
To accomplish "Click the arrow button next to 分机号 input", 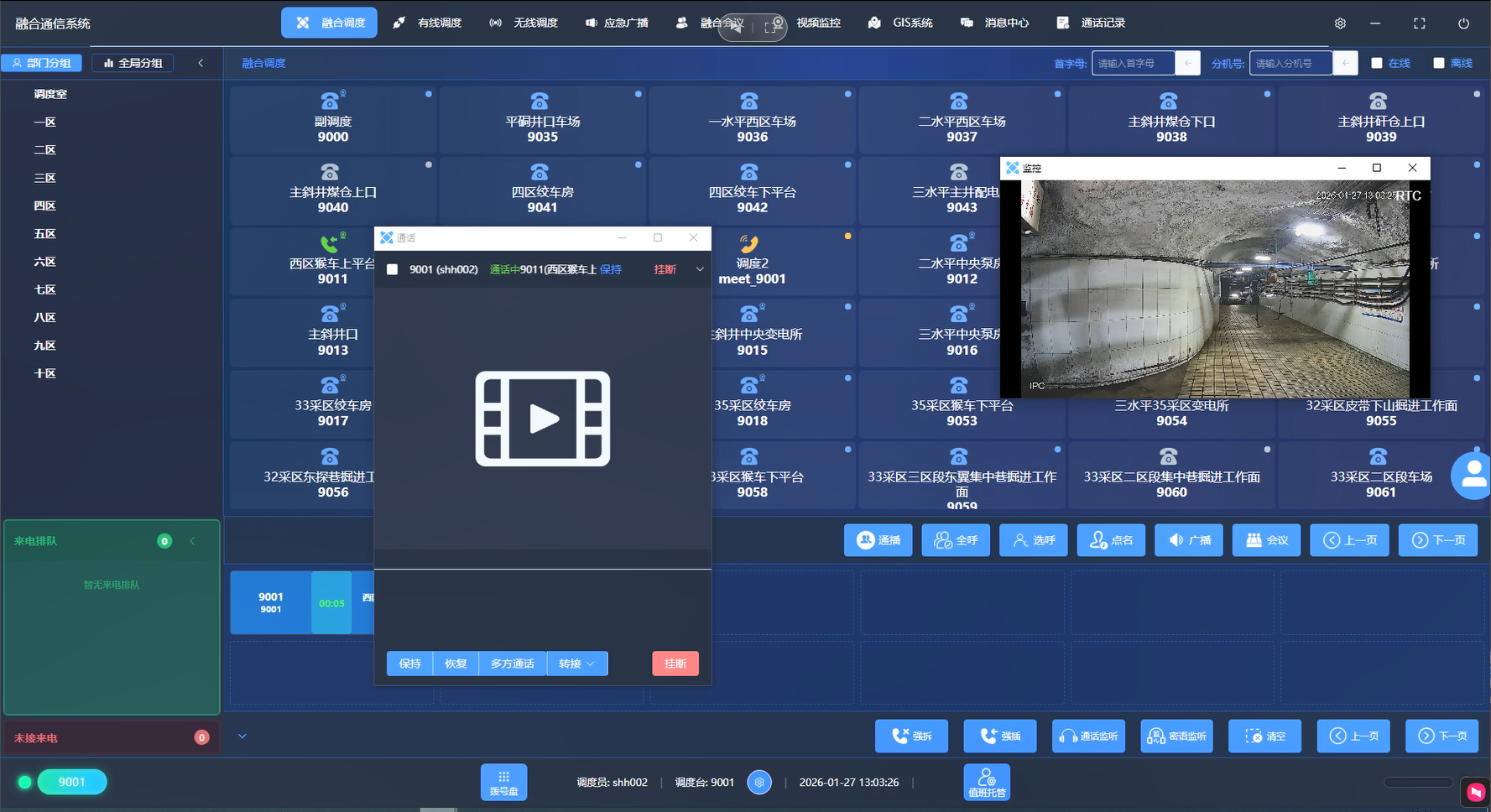I will click(x=1345, y=63).
